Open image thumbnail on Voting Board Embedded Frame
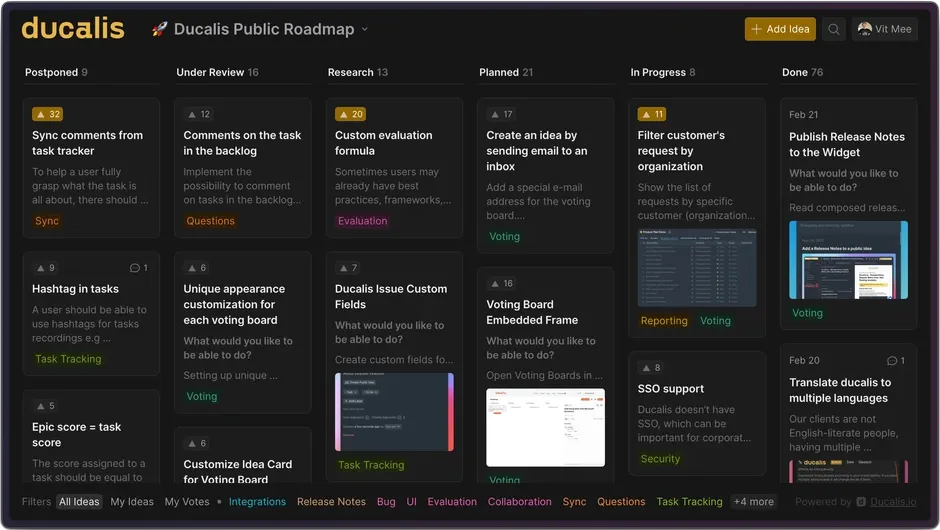This screenshot has height=530, width=940. [x=546, y=427]
